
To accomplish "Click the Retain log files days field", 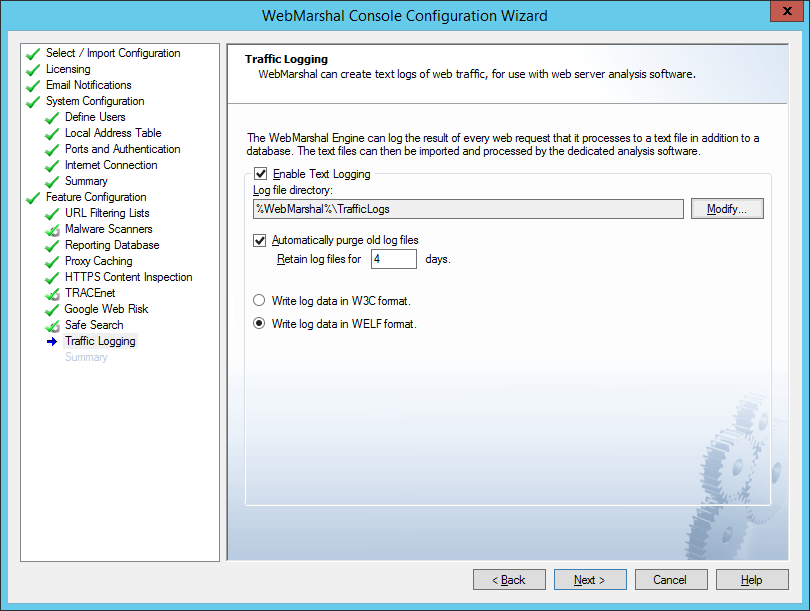I will coord(393,259).
